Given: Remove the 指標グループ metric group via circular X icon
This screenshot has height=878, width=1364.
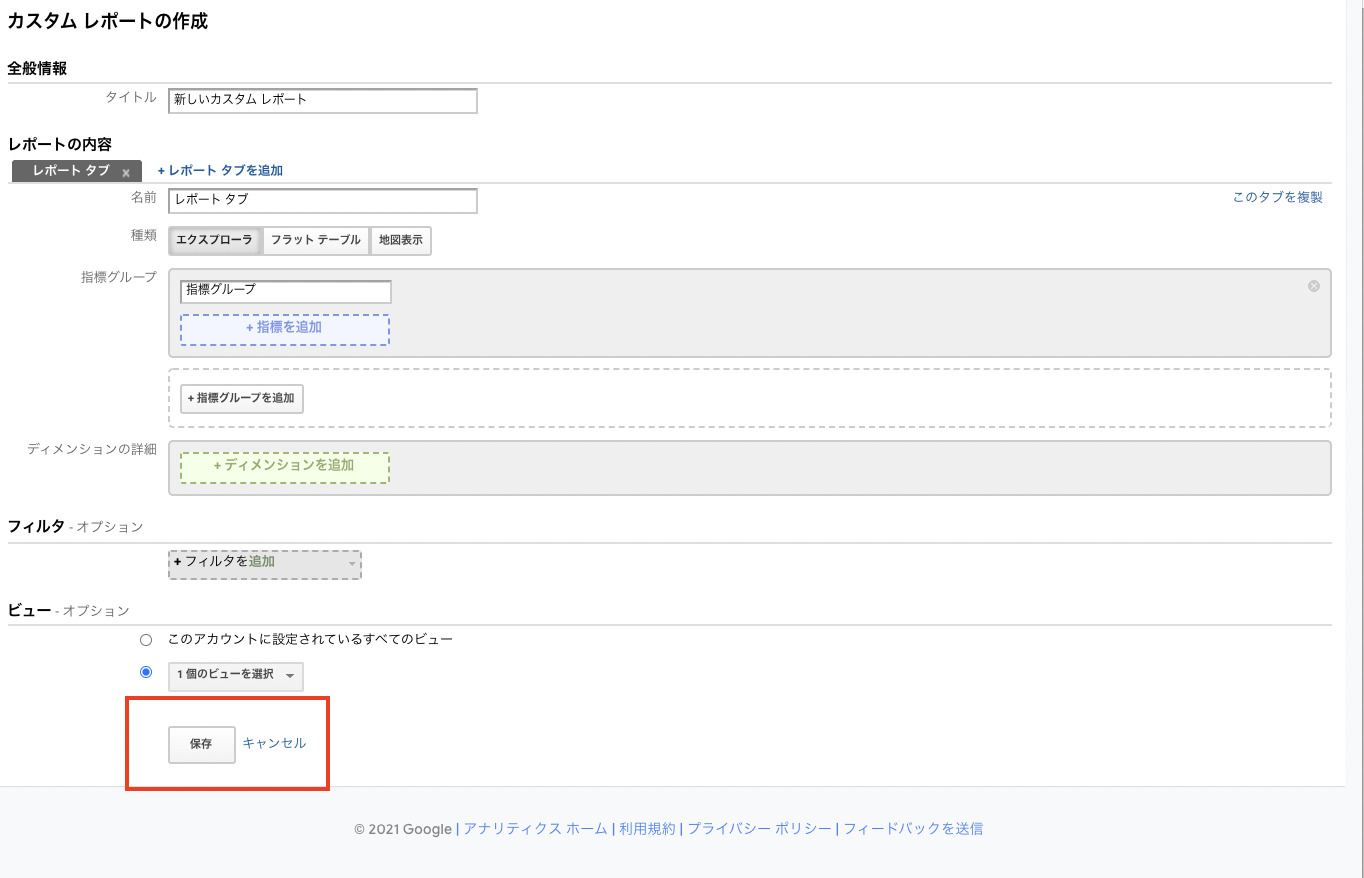Looking at the screenshot, I should [1313, 286].
